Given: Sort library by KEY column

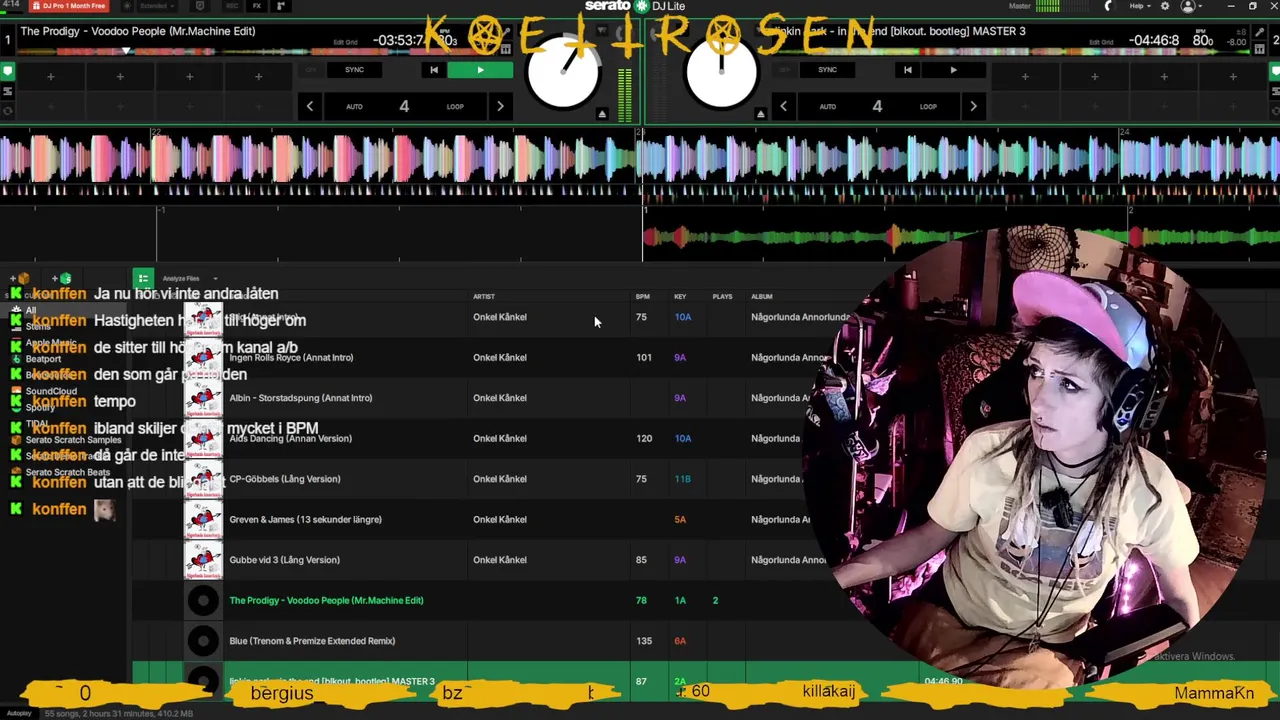Looking at the screenshot, I should coord(680,297).
